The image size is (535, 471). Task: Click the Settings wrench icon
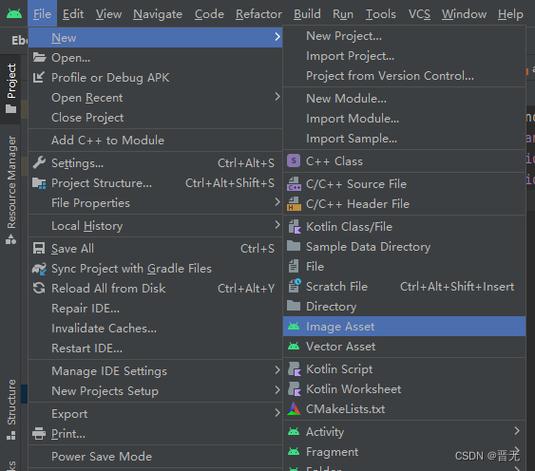coord(39,163)
